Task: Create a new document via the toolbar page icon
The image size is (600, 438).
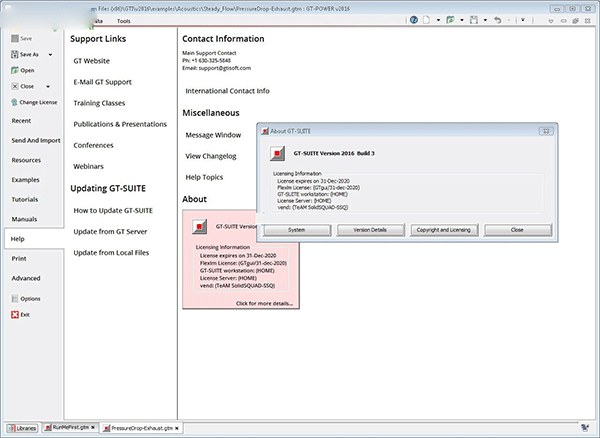Action: pos(426,20)
